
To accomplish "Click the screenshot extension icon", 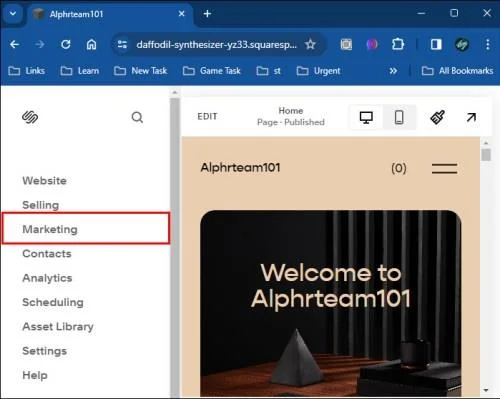I will click(346, 44).
